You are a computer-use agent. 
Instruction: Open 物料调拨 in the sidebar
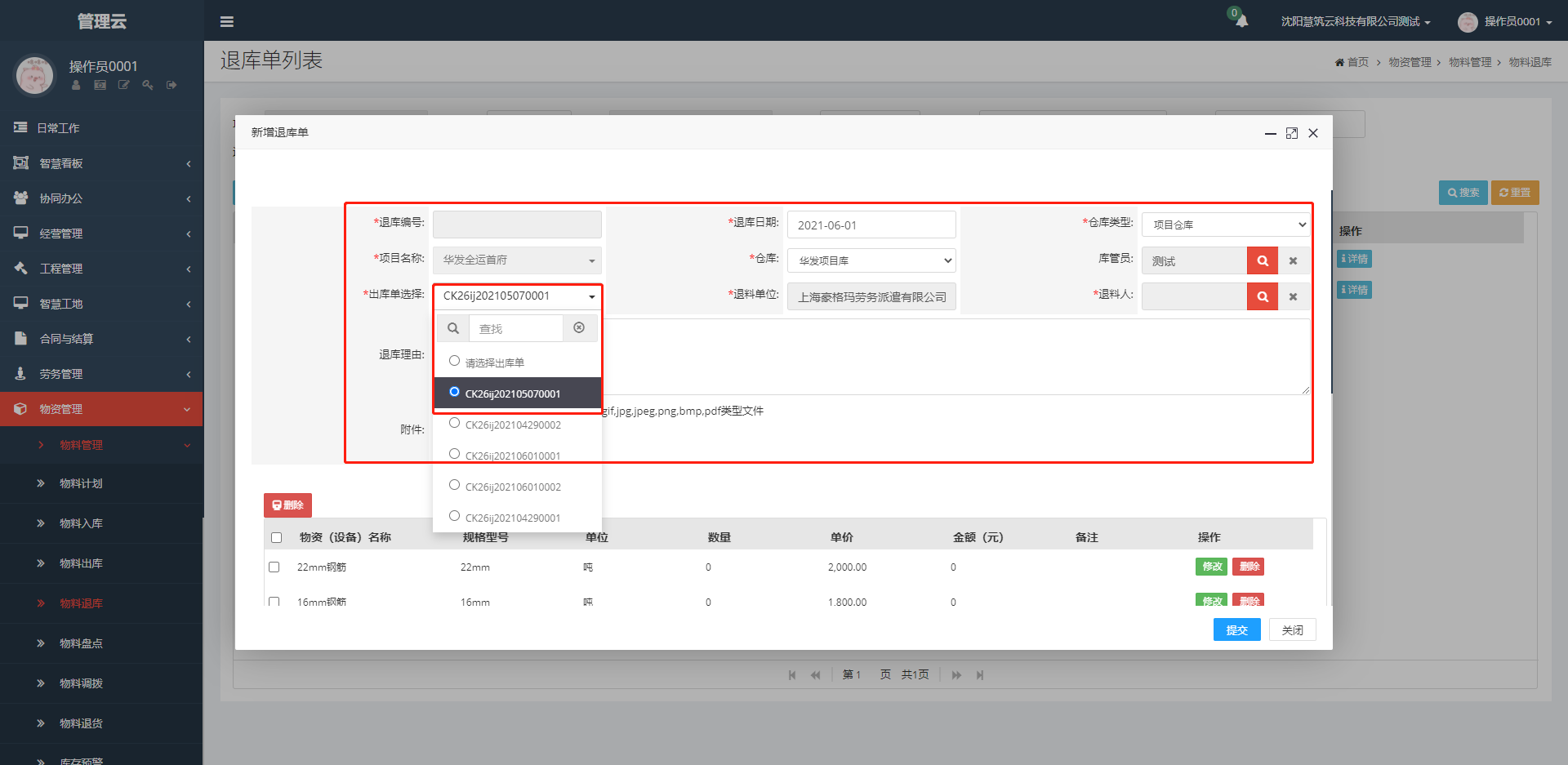(101, 683)
